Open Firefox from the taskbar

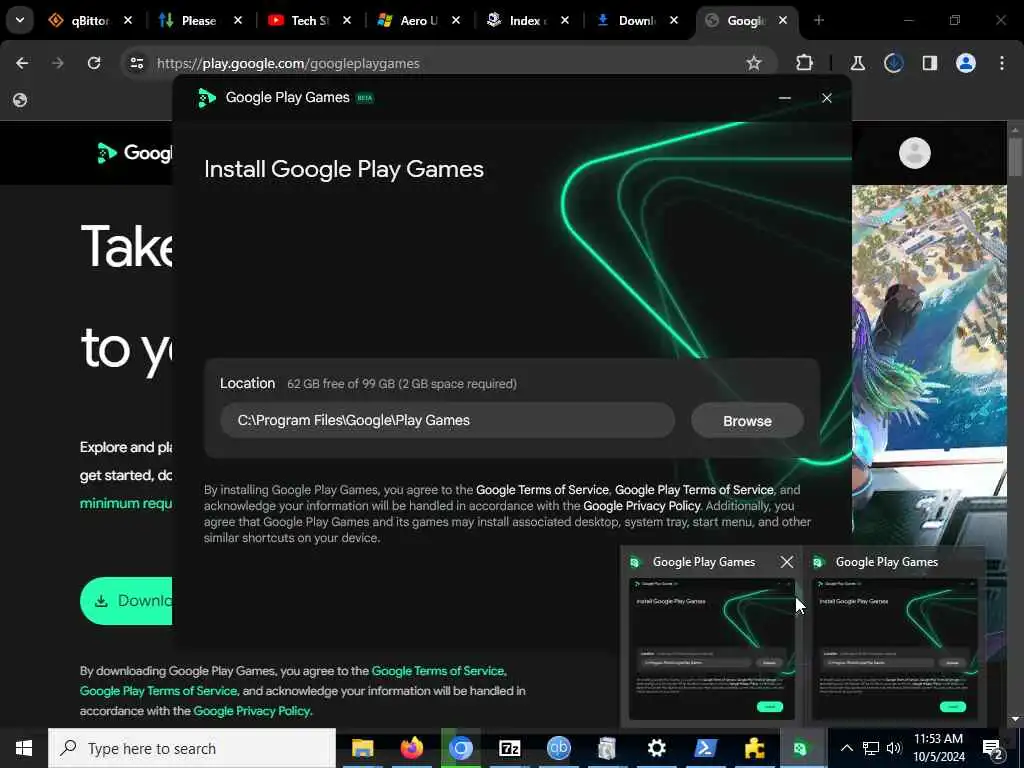tap(411, 748)
